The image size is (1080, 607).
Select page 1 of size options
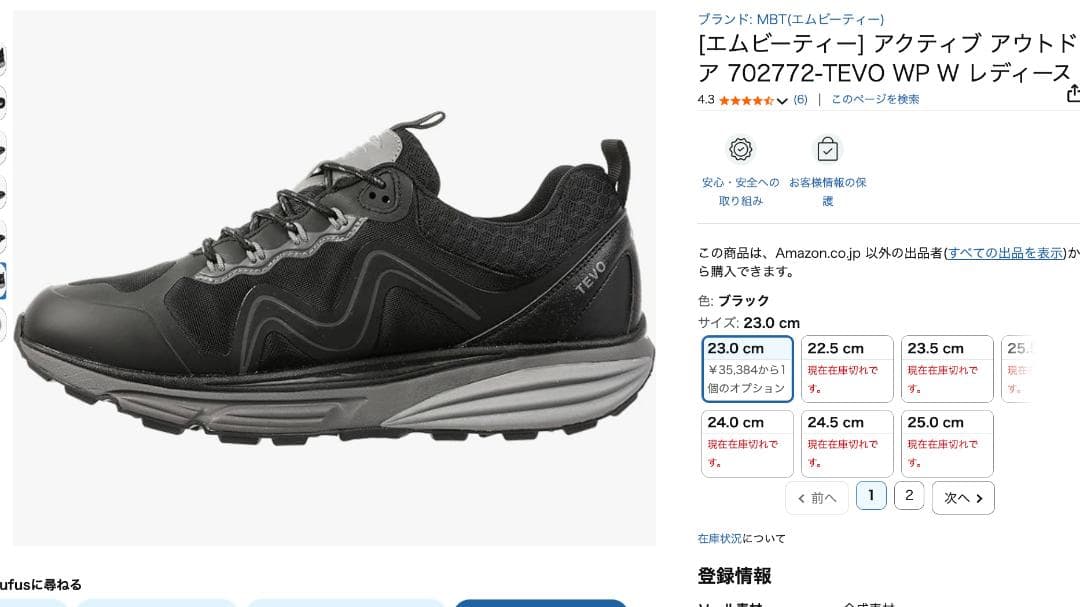coord(871,495)
